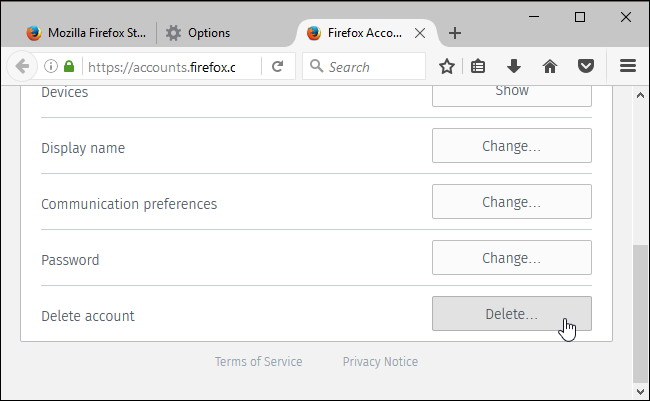Expand Communication preferences Change section
This screenshot has width=650, height=401.
point(511,202)
